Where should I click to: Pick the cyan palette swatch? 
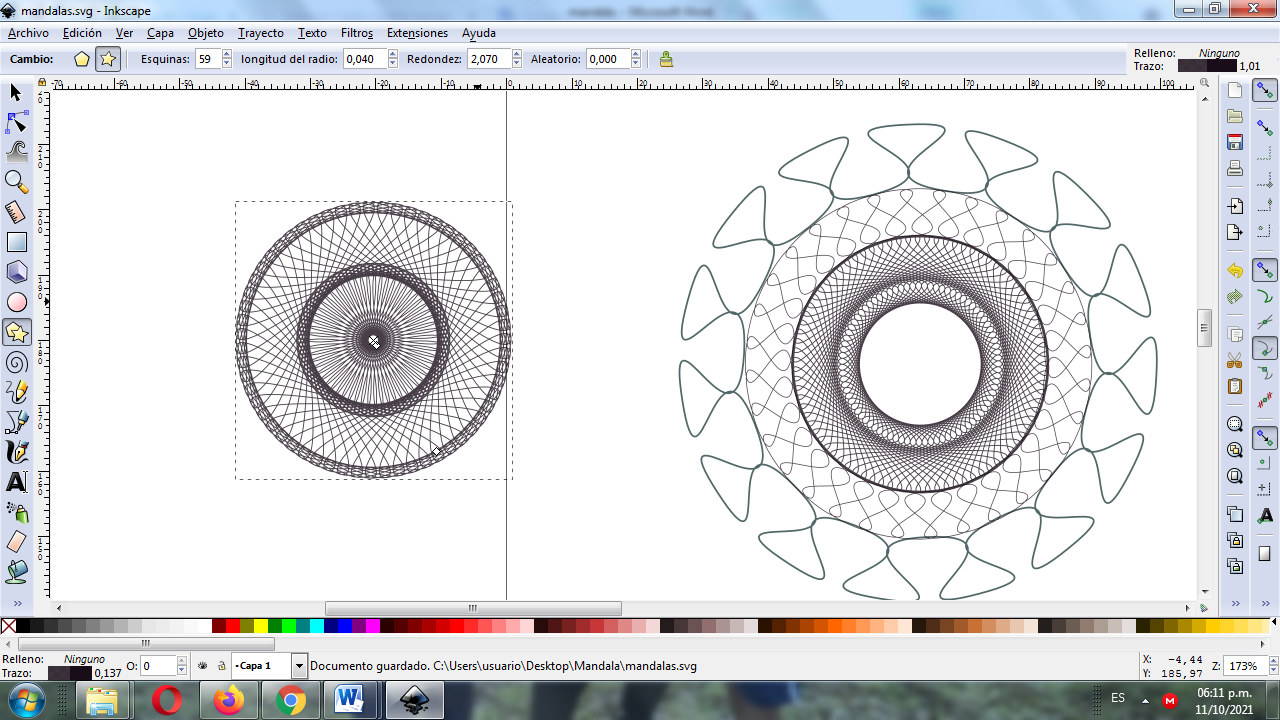(317, 626)
